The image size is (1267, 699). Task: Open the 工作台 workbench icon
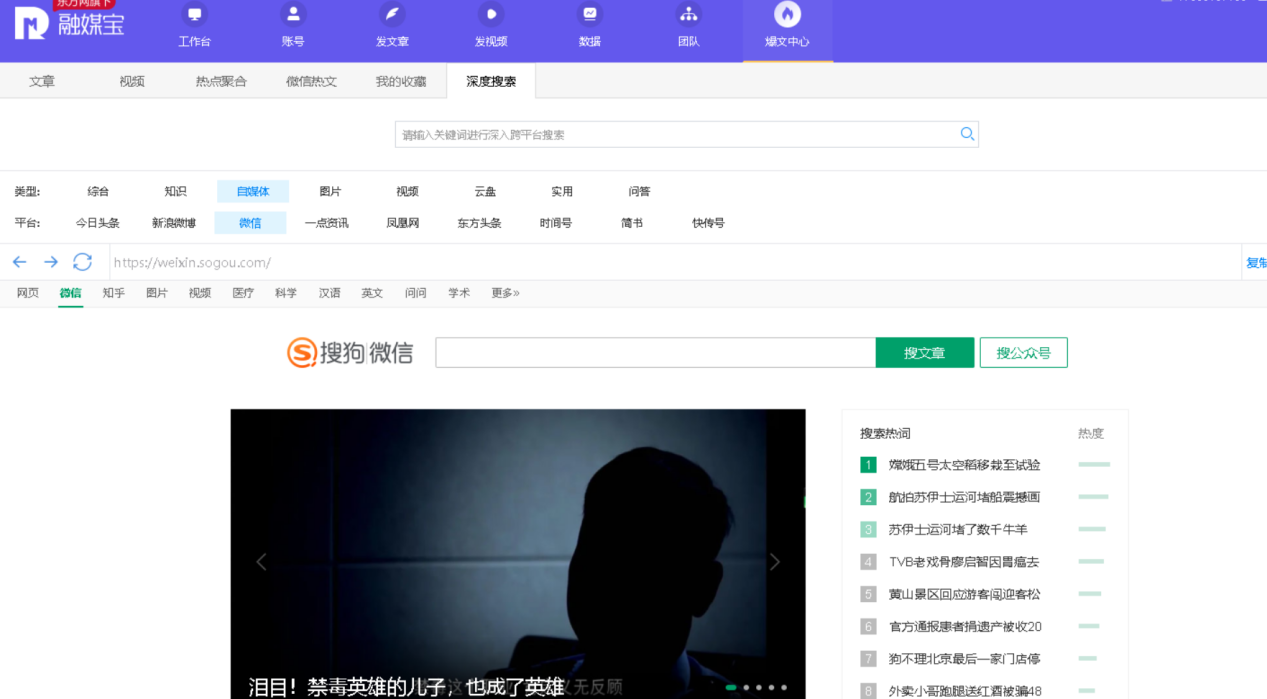click(195, 14)
